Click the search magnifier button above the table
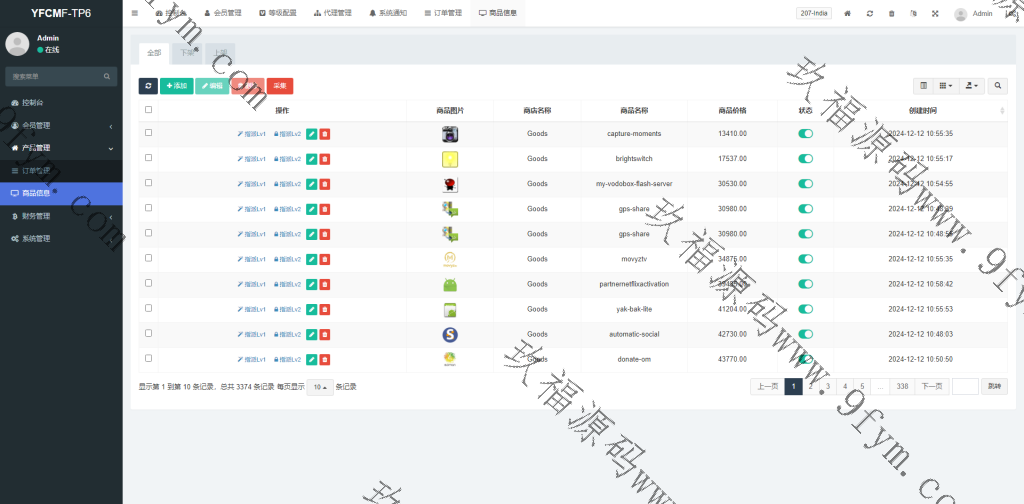This screenshot has width=1024, height=504. pos(998,86)
